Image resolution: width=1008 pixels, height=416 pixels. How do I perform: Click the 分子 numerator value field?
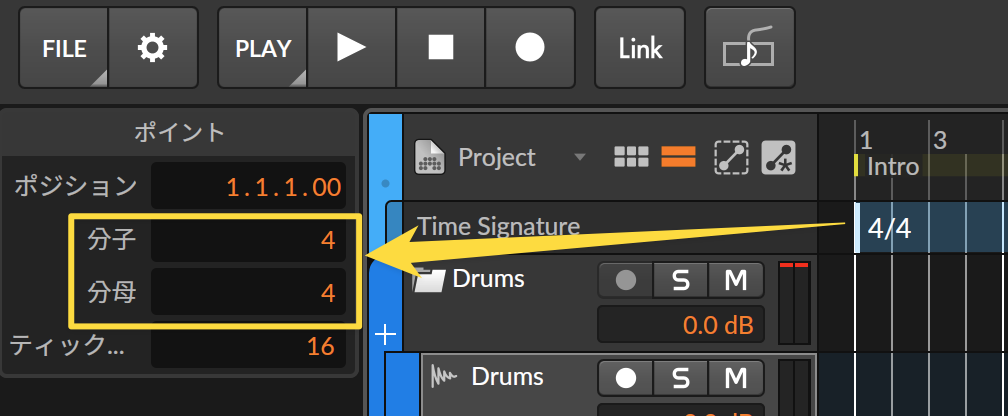tap(249, 240)
